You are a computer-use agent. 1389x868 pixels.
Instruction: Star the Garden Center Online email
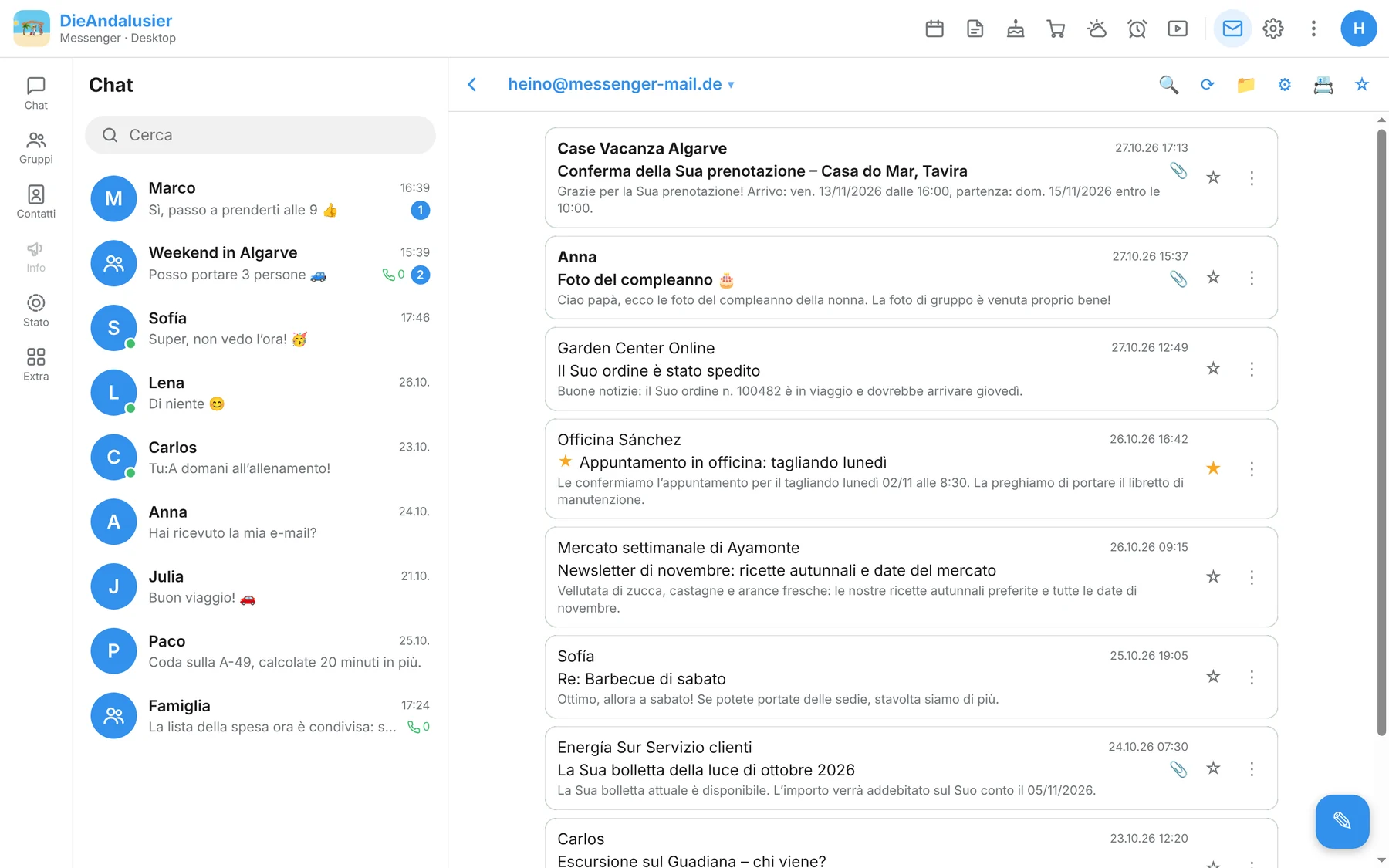1213,369
